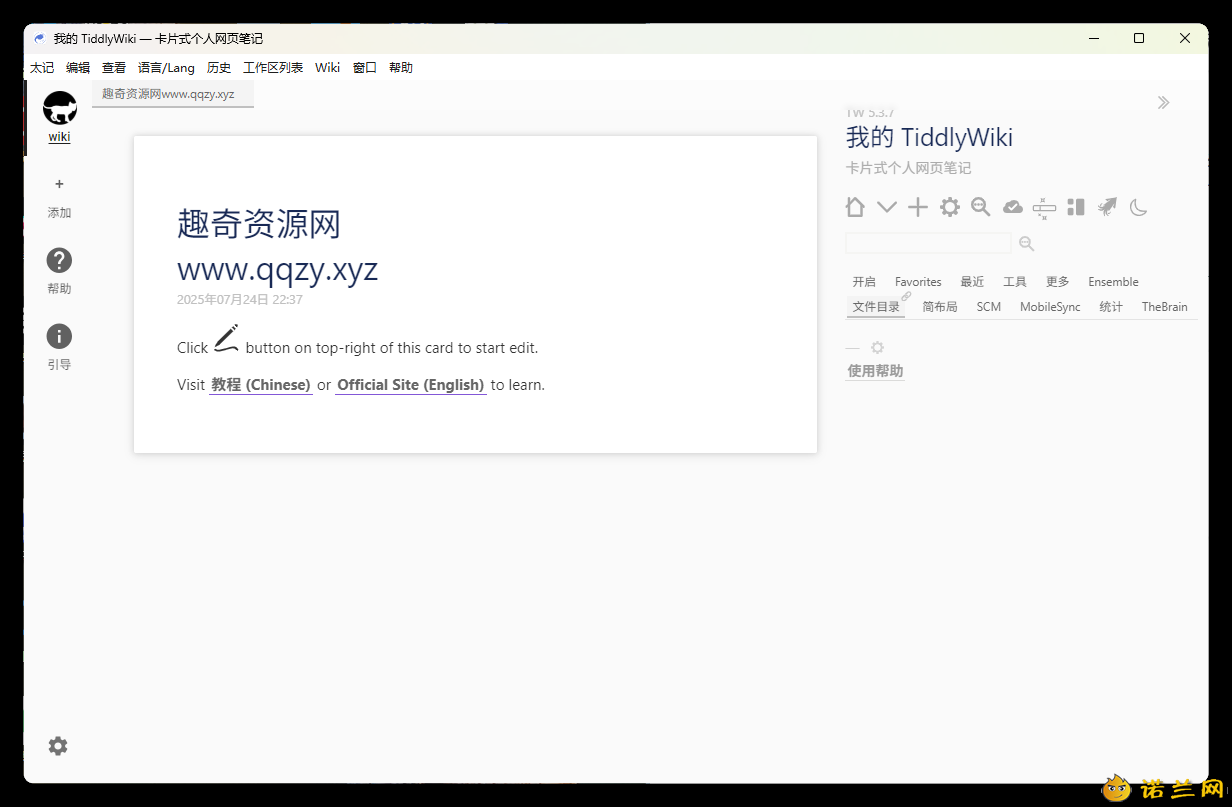Screen dimensions: 1232x807
Task: Switch layout with the layout blocks icon
Action: point(1076,207)
